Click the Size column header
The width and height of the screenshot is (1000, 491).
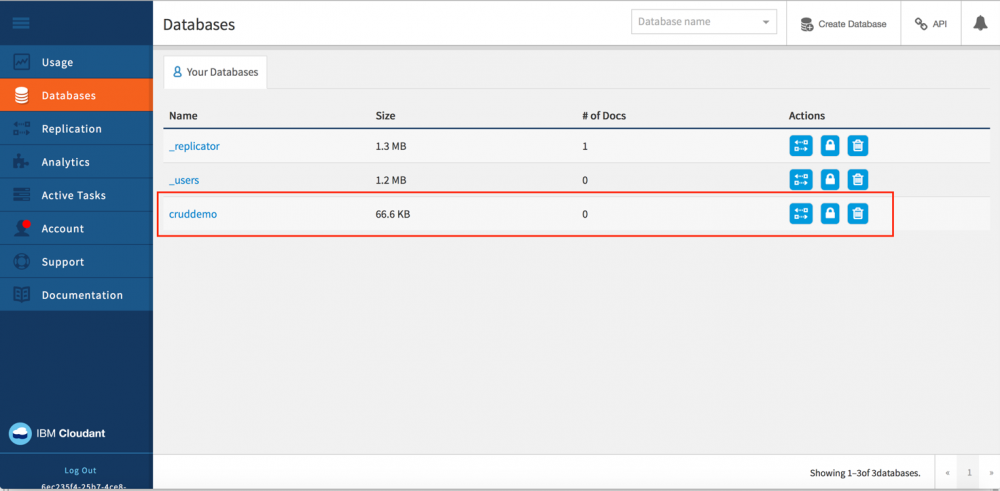pos(385,116)
